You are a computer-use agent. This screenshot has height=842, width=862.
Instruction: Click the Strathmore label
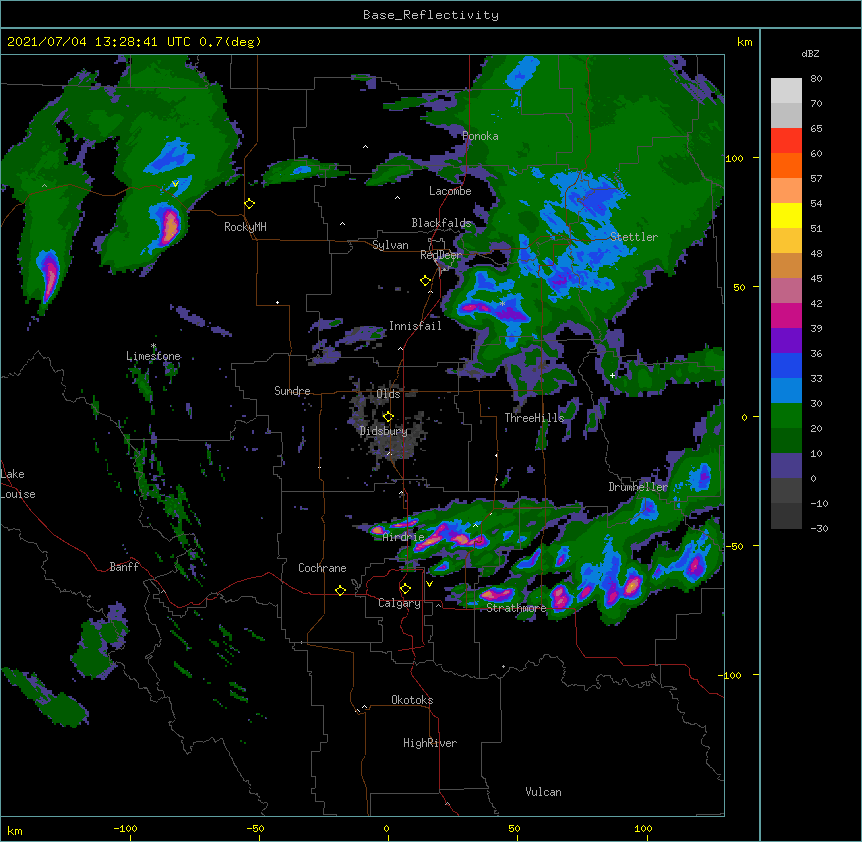(517, 608)
